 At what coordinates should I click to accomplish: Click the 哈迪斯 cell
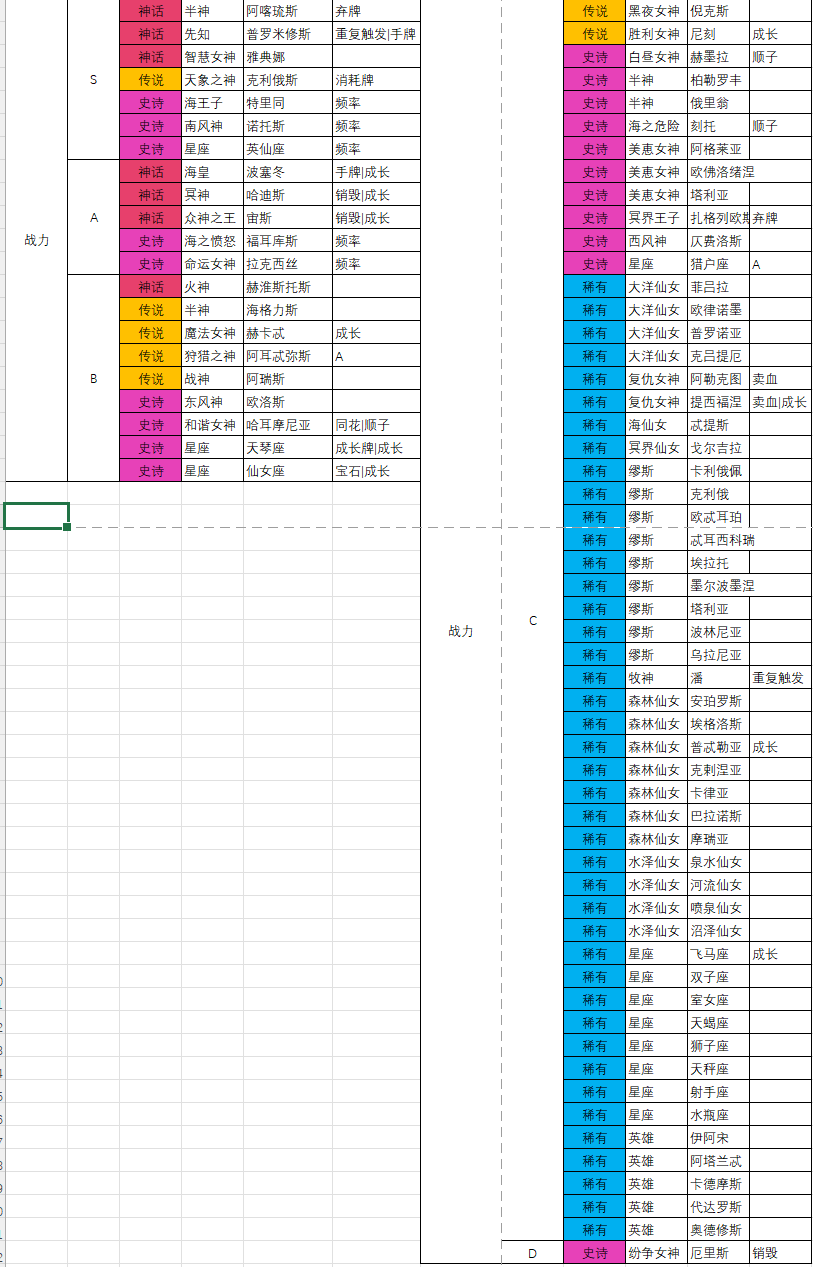click(x=287, y=195)
